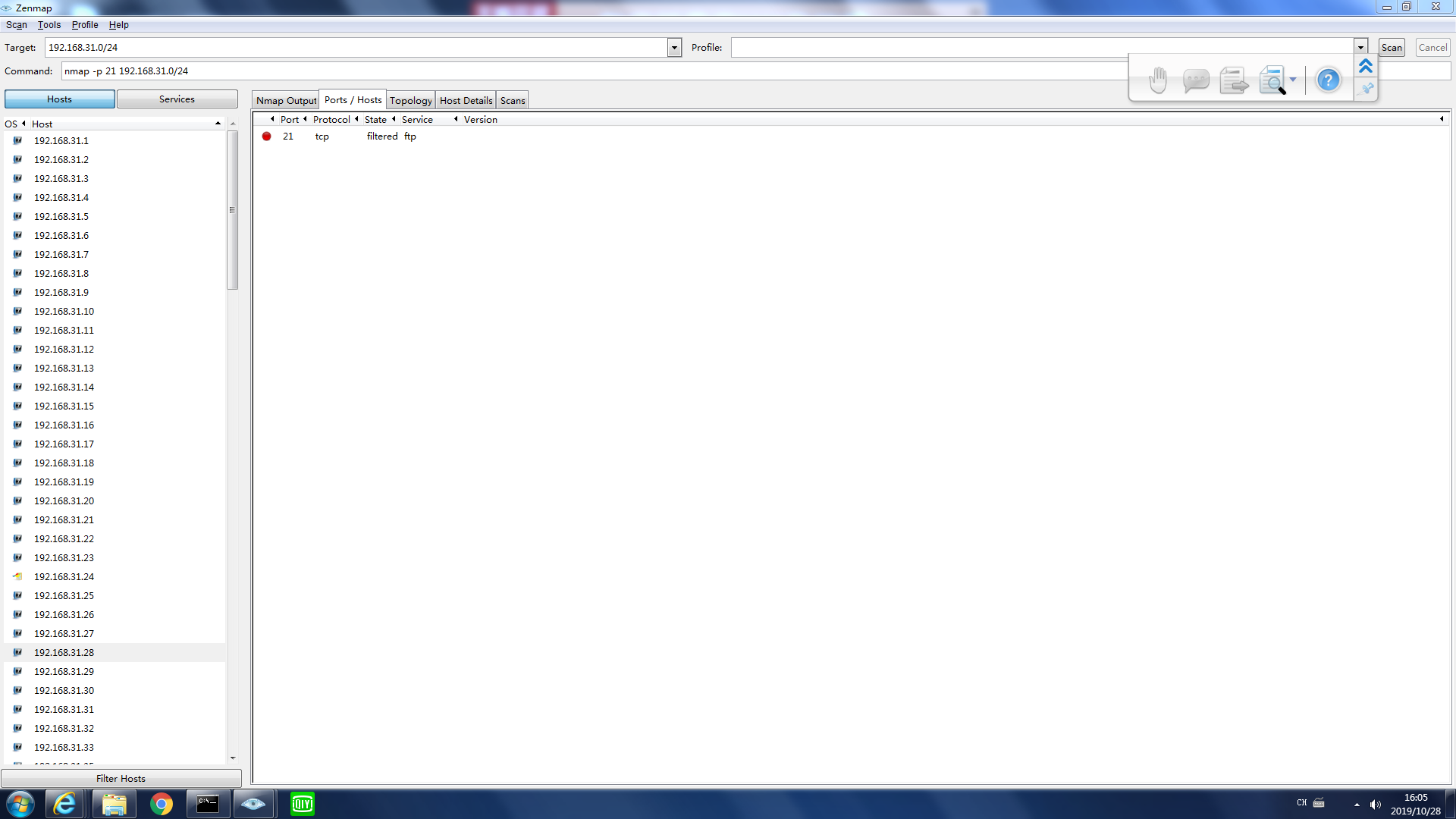Click the Scan button
1456x819 pixels.
click(1392, 48)
